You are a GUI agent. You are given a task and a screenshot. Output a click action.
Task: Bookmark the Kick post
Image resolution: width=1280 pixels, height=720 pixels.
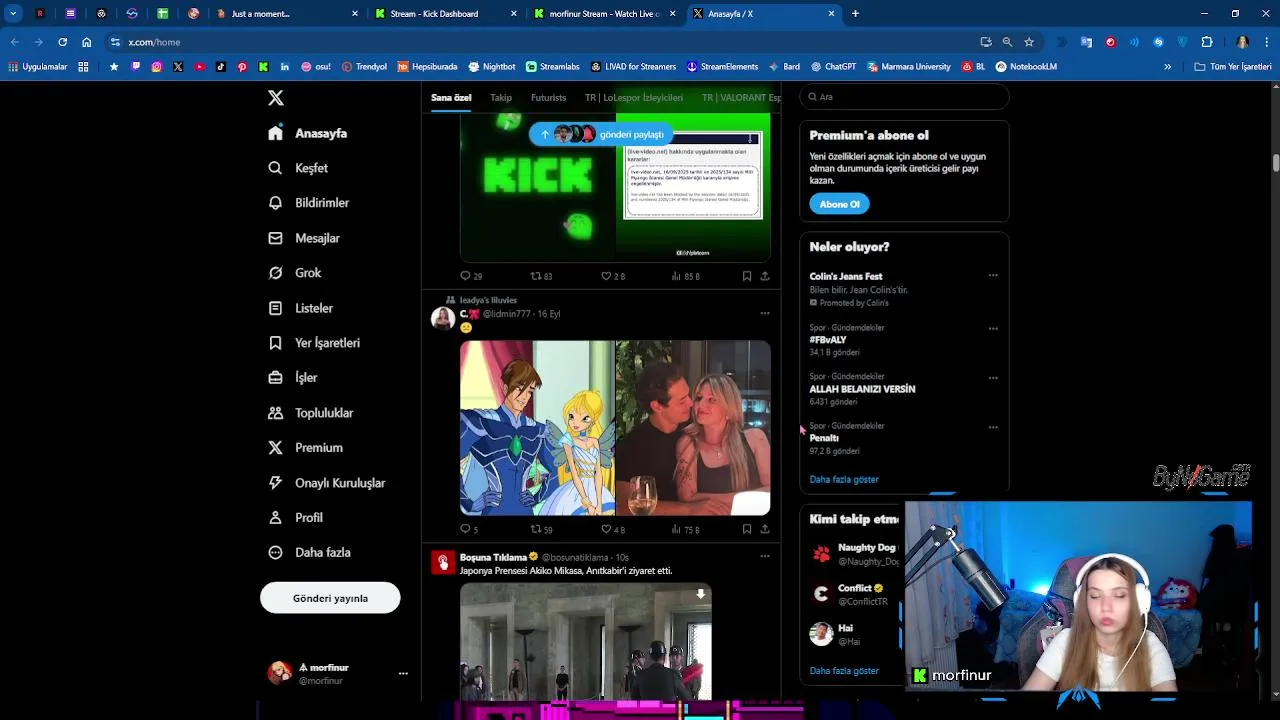[x=747, y=276]
